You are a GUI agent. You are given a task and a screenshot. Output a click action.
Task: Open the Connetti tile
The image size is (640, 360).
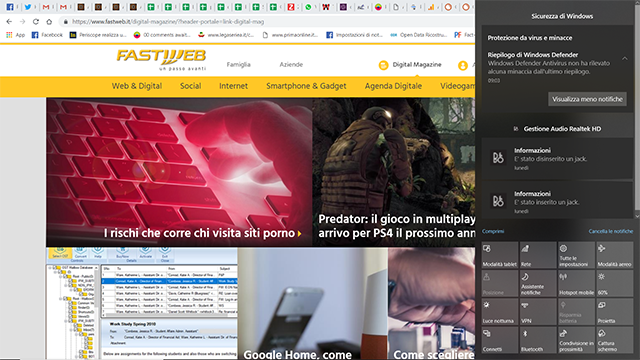point(500,340)
